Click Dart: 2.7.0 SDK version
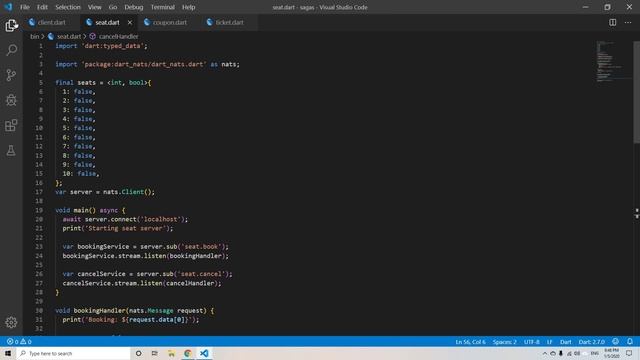640x360 pixels. pos(591,342)
